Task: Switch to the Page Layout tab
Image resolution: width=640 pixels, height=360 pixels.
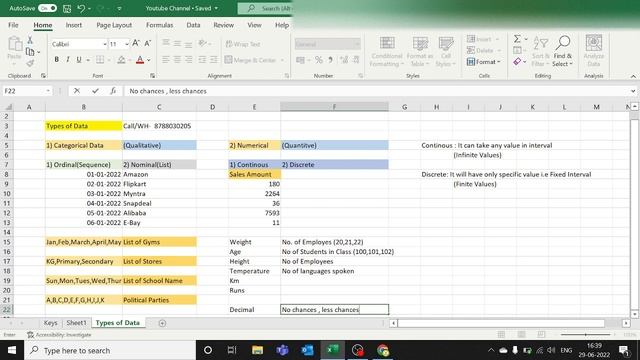Action: pos(114,25)
